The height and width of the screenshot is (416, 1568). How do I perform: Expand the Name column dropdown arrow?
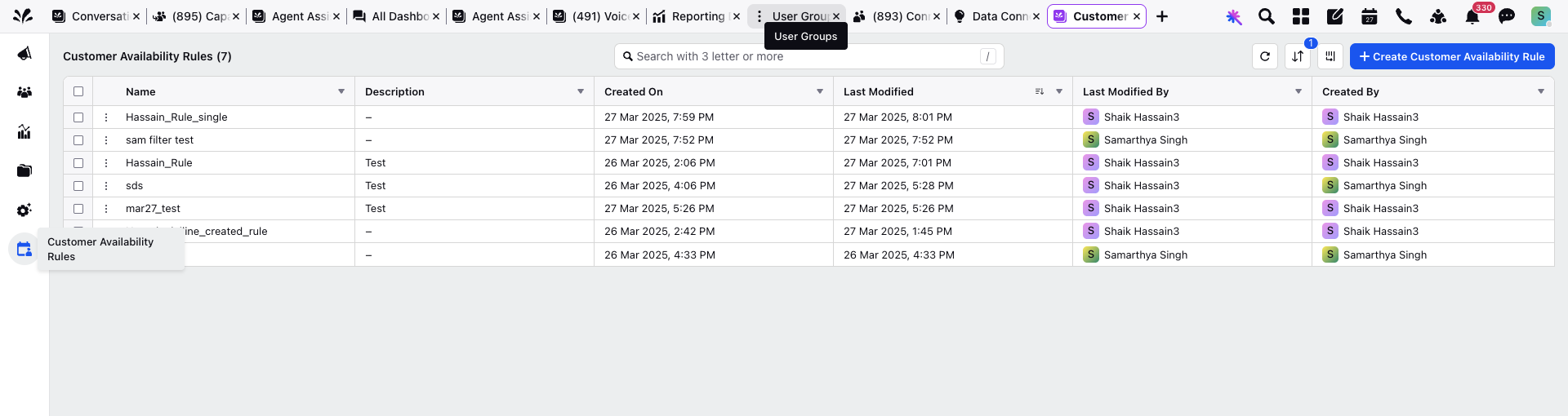(341, 91)
